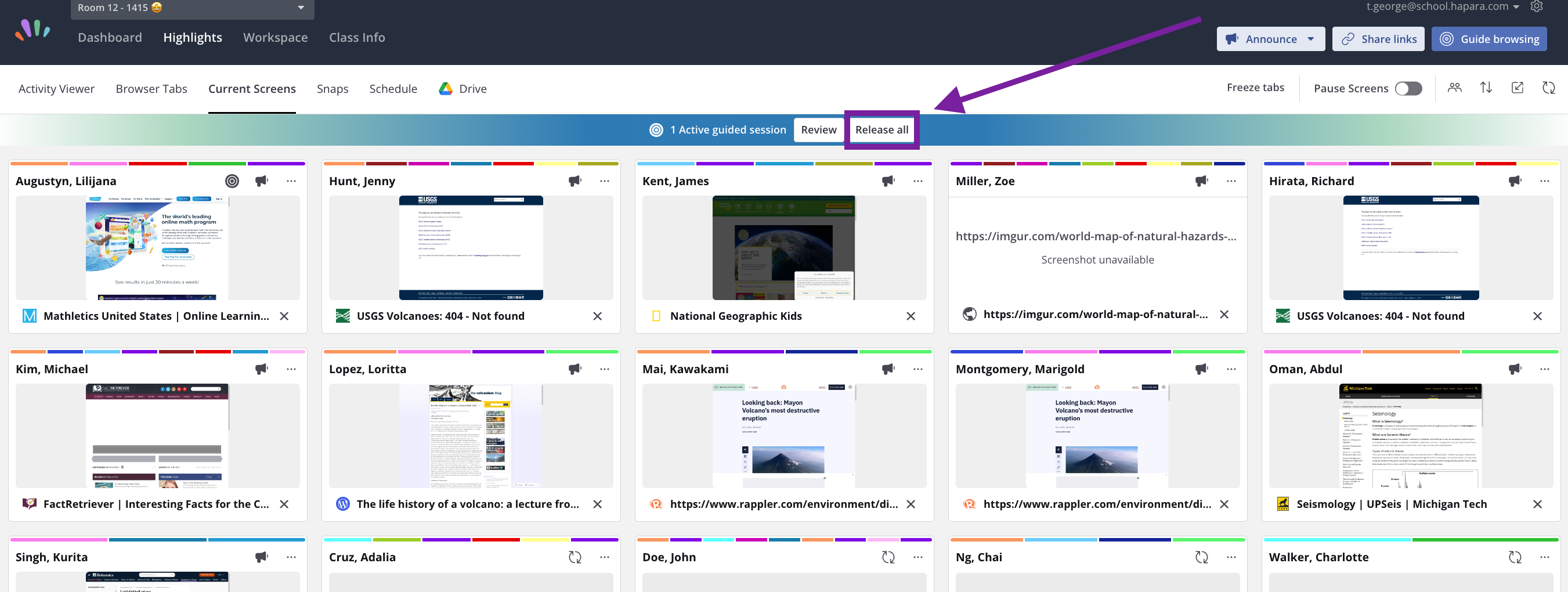Click guided session target icon on Augustyn, Lilijana card

click(x=232, y=181)
